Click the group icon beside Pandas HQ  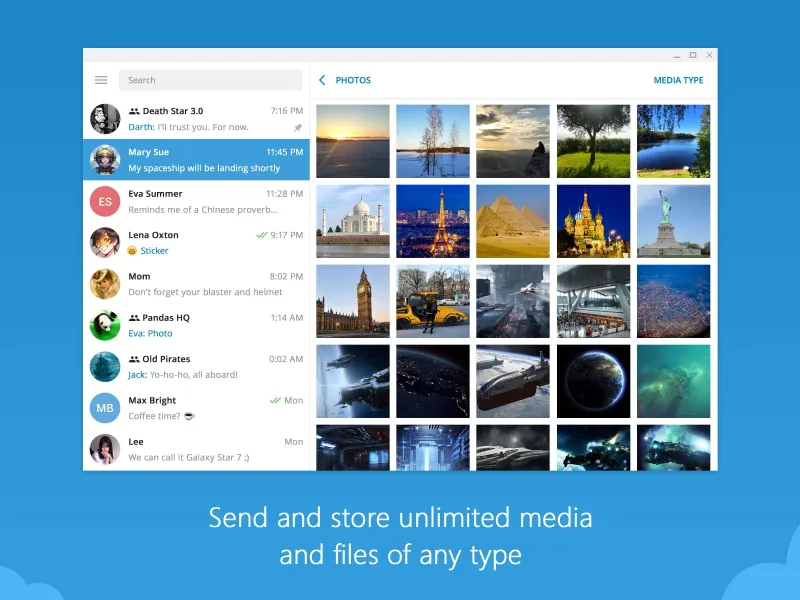[x=134, y=318]
